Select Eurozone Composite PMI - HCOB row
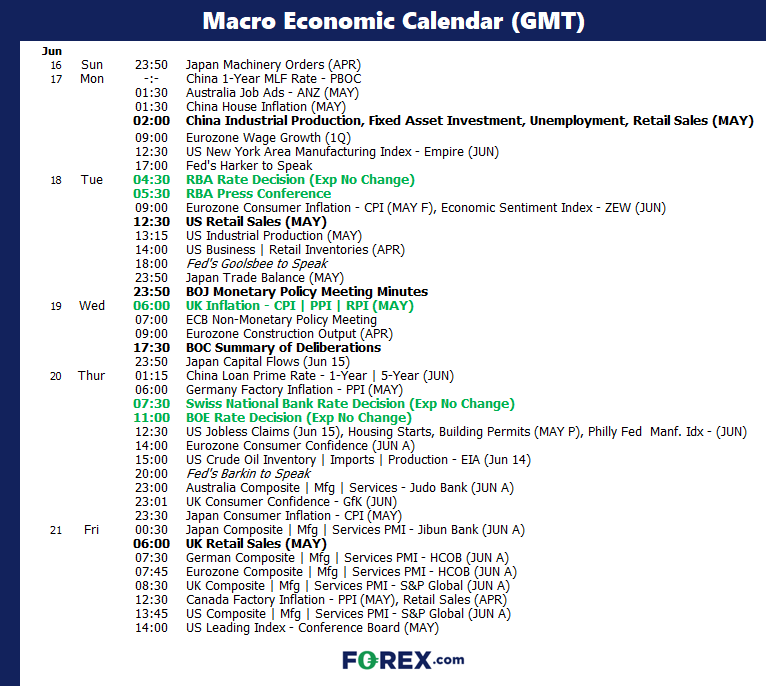Image resolution: width=766 pixels, height=686 pixels. tap(351, 572)
